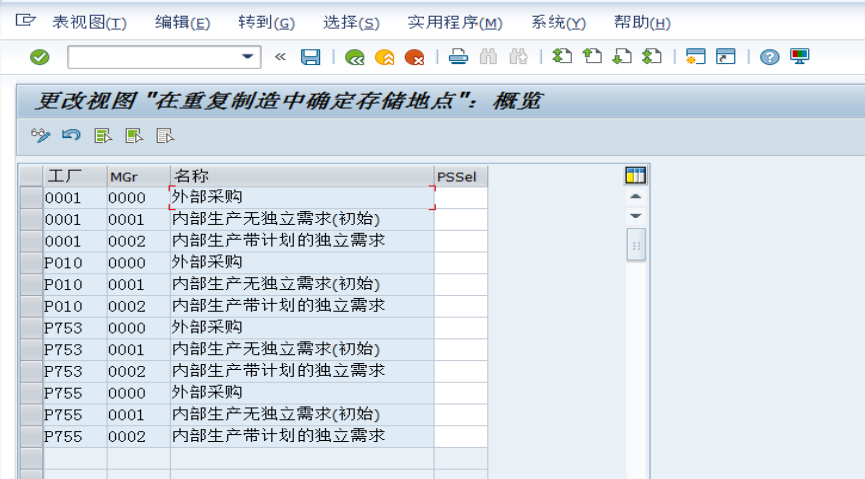Click the Select All entries icon
The image size is (865, 479).
coord(103,135)
